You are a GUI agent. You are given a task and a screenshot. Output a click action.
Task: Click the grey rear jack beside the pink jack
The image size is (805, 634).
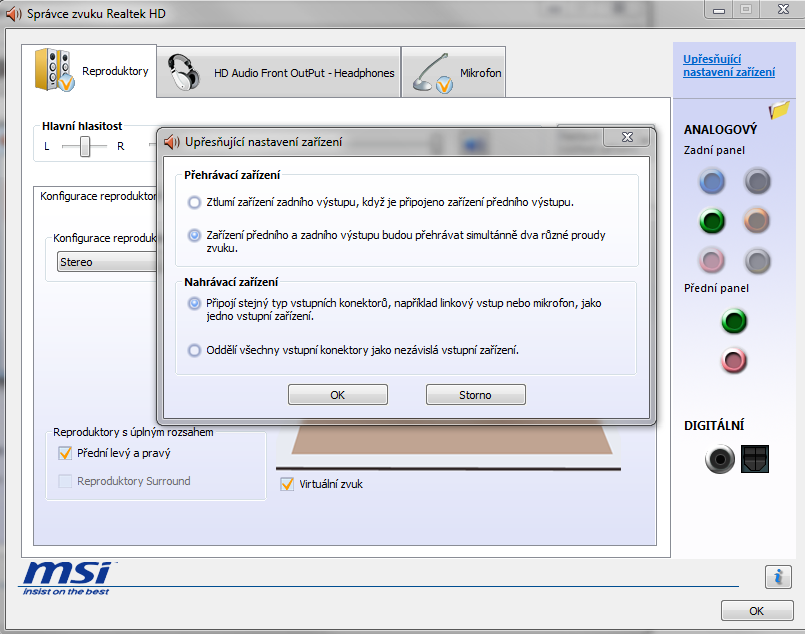point(757,261)
